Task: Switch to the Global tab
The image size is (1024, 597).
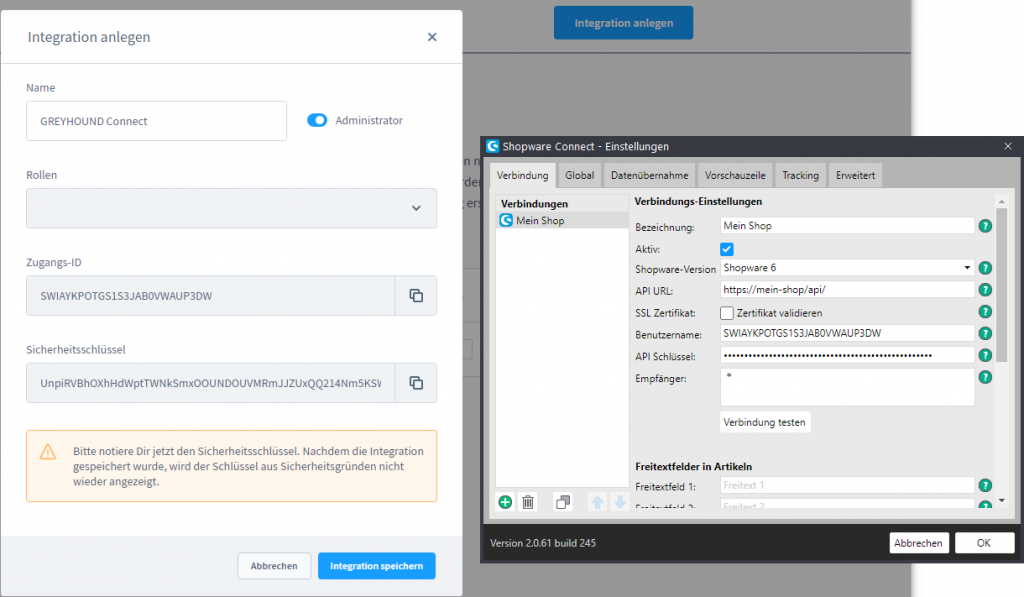Action: [579, 175]
